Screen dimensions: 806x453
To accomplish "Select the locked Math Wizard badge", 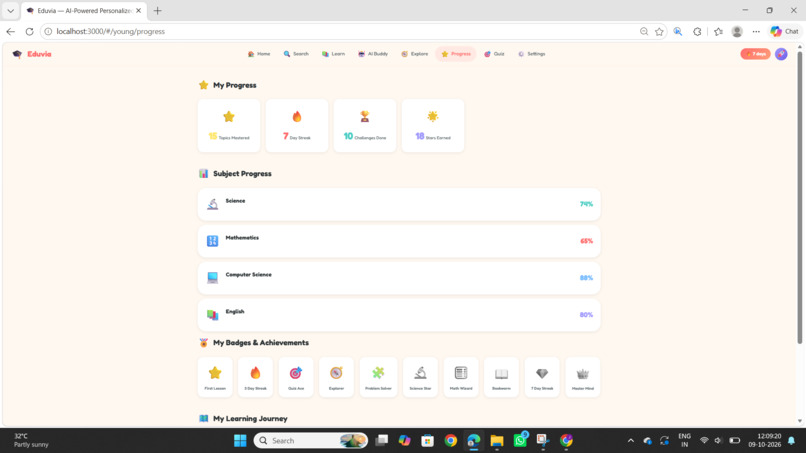I will [461, 377].
